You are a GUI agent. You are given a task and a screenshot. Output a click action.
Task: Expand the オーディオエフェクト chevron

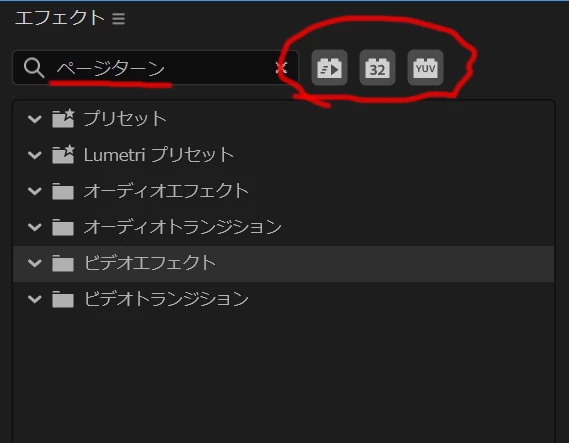pyautogui.click(x=34, y=191)
